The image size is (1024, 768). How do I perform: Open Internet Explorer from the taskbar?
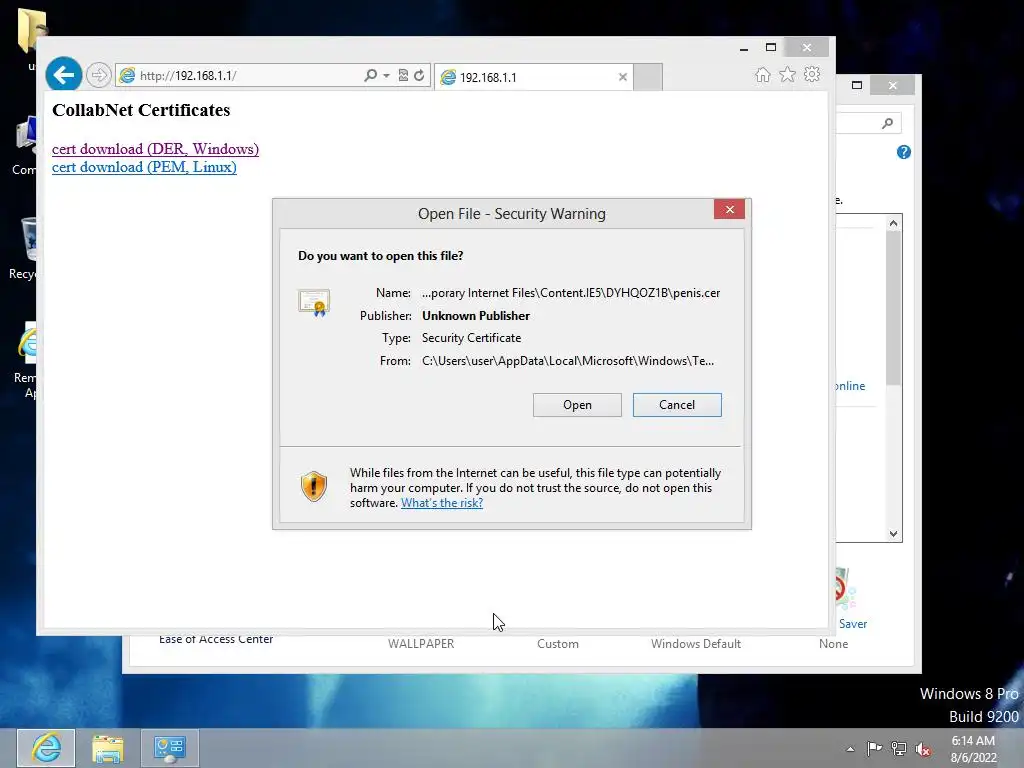[x=46, y=748]
